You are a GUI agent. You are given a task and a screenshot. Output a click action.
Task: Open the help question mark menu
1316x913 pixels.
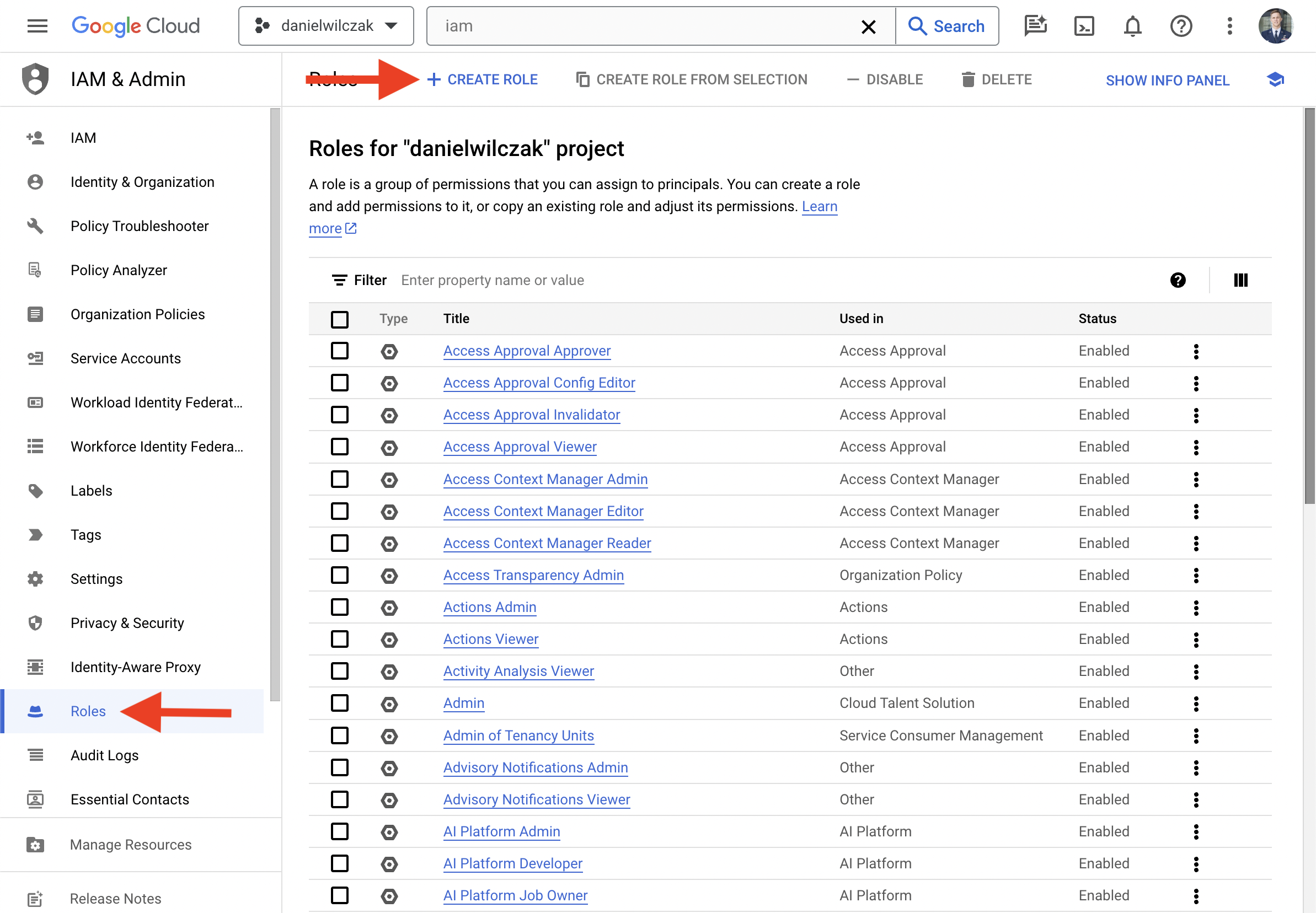[x=1181, y=26]
